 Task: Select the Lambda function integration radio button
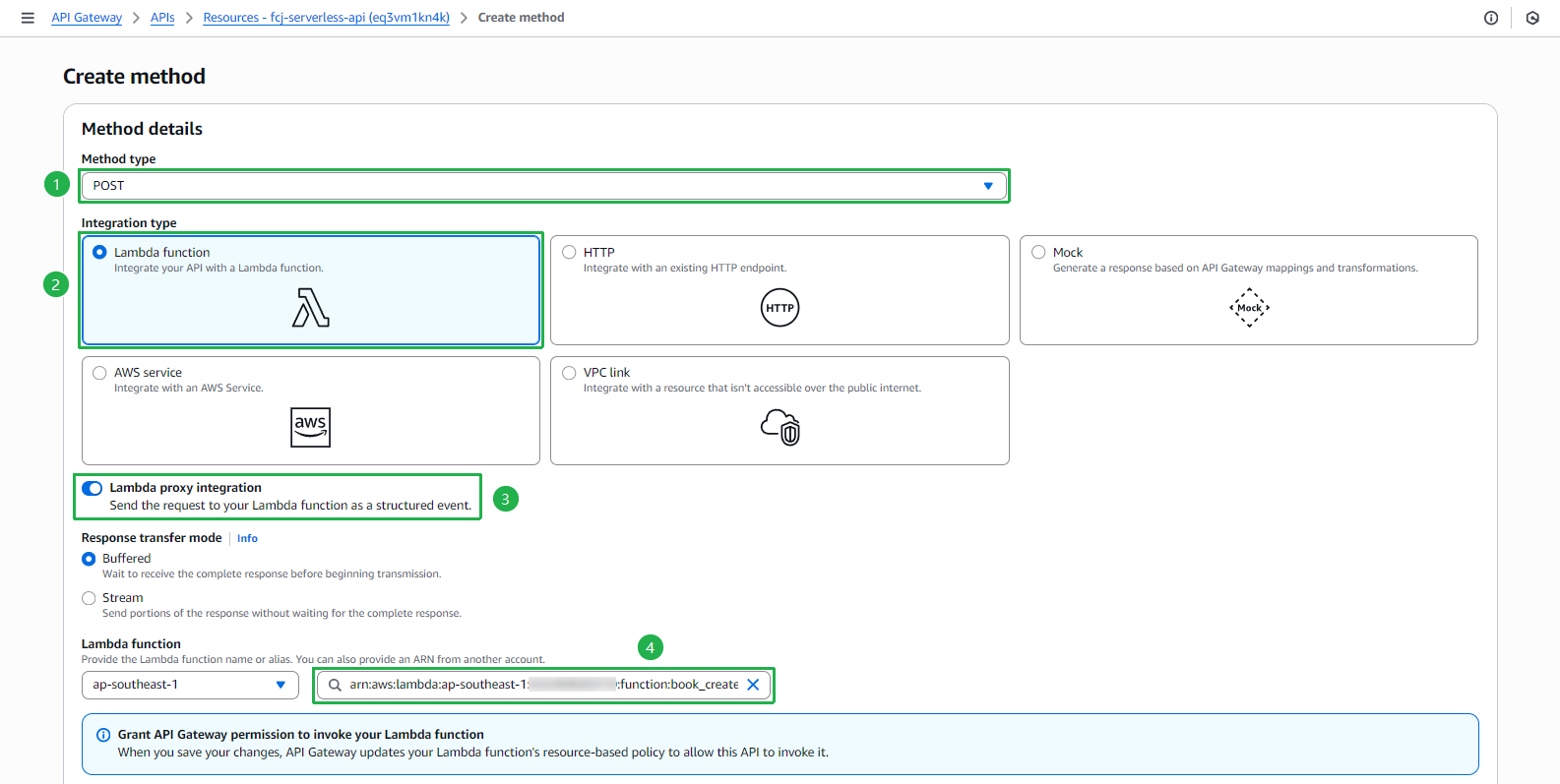point(99,253)
